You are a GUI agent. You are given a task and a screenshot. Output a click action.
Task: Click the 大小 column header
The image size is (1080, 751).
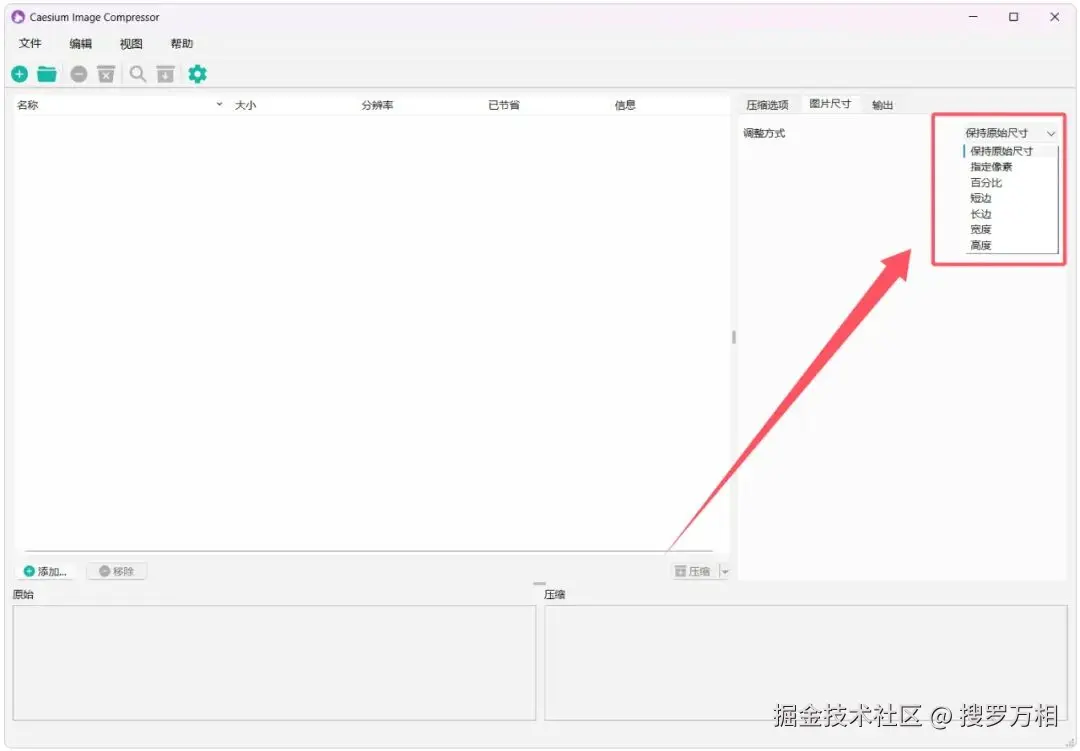246,103
